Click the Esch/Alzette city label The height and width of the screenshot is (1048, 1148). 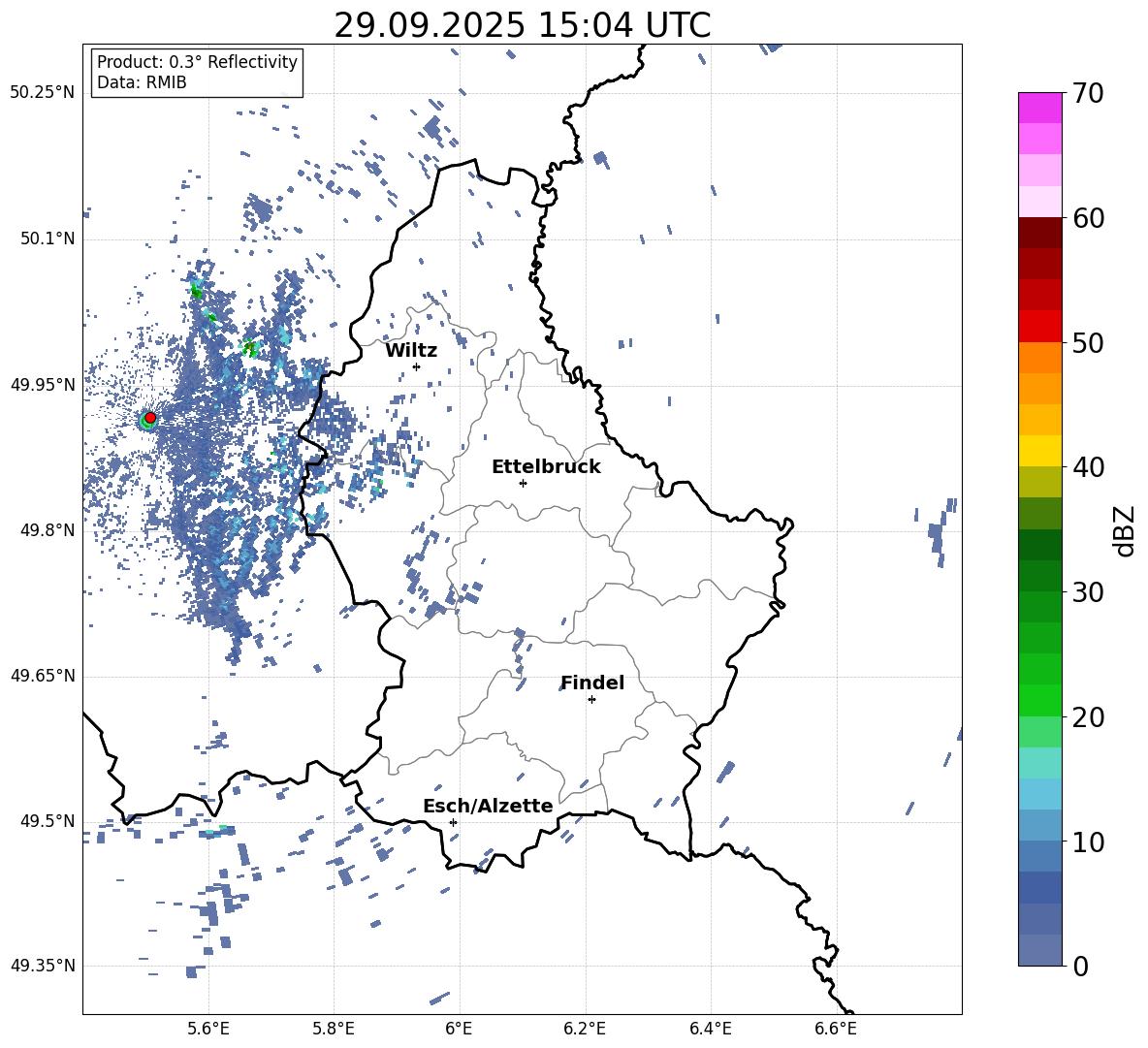[488, 807]
